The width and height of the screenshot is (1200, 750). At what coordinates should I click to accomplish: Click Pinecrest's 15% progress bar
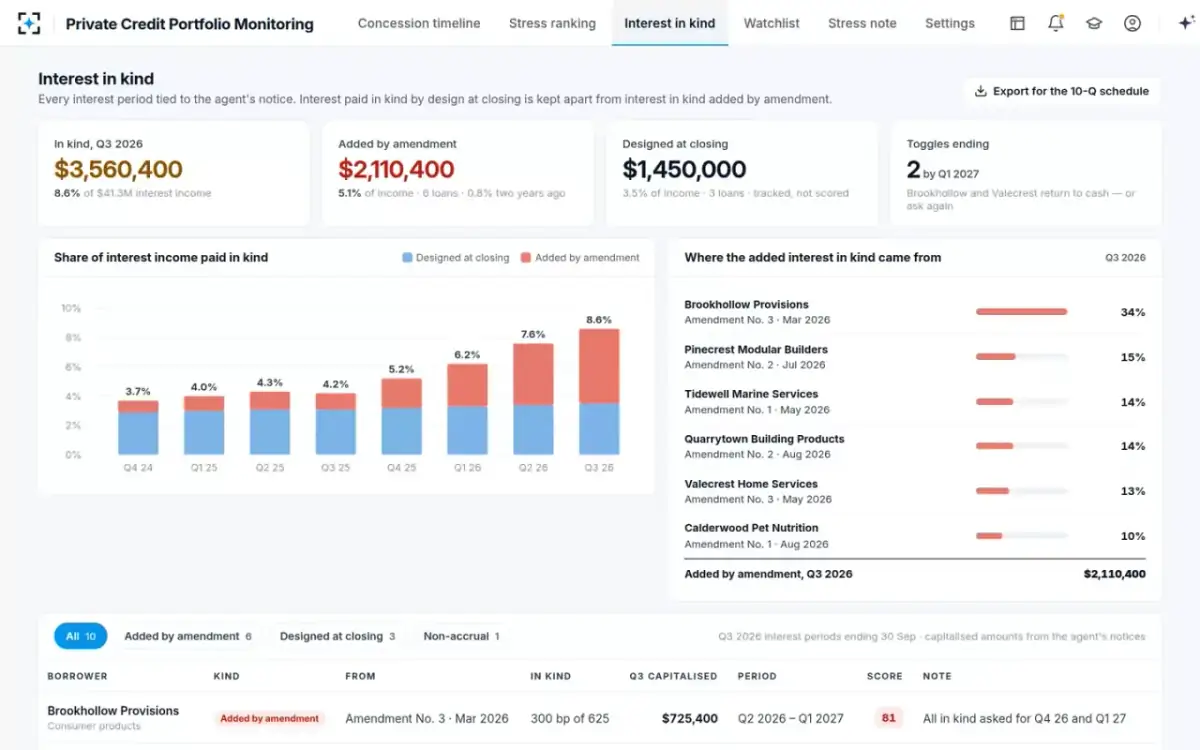[x=1022, y=357]
